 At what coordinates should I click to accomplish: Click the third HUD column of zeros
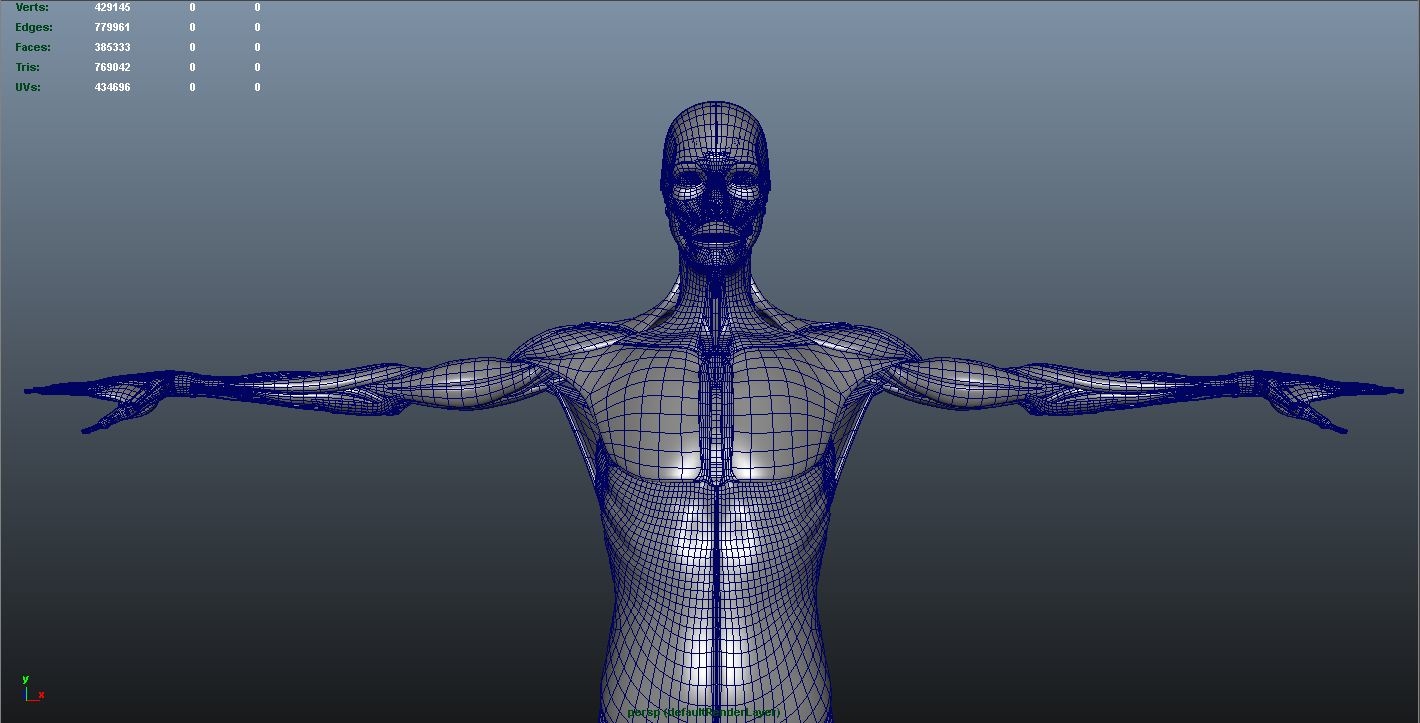click(x=257, y=47)
